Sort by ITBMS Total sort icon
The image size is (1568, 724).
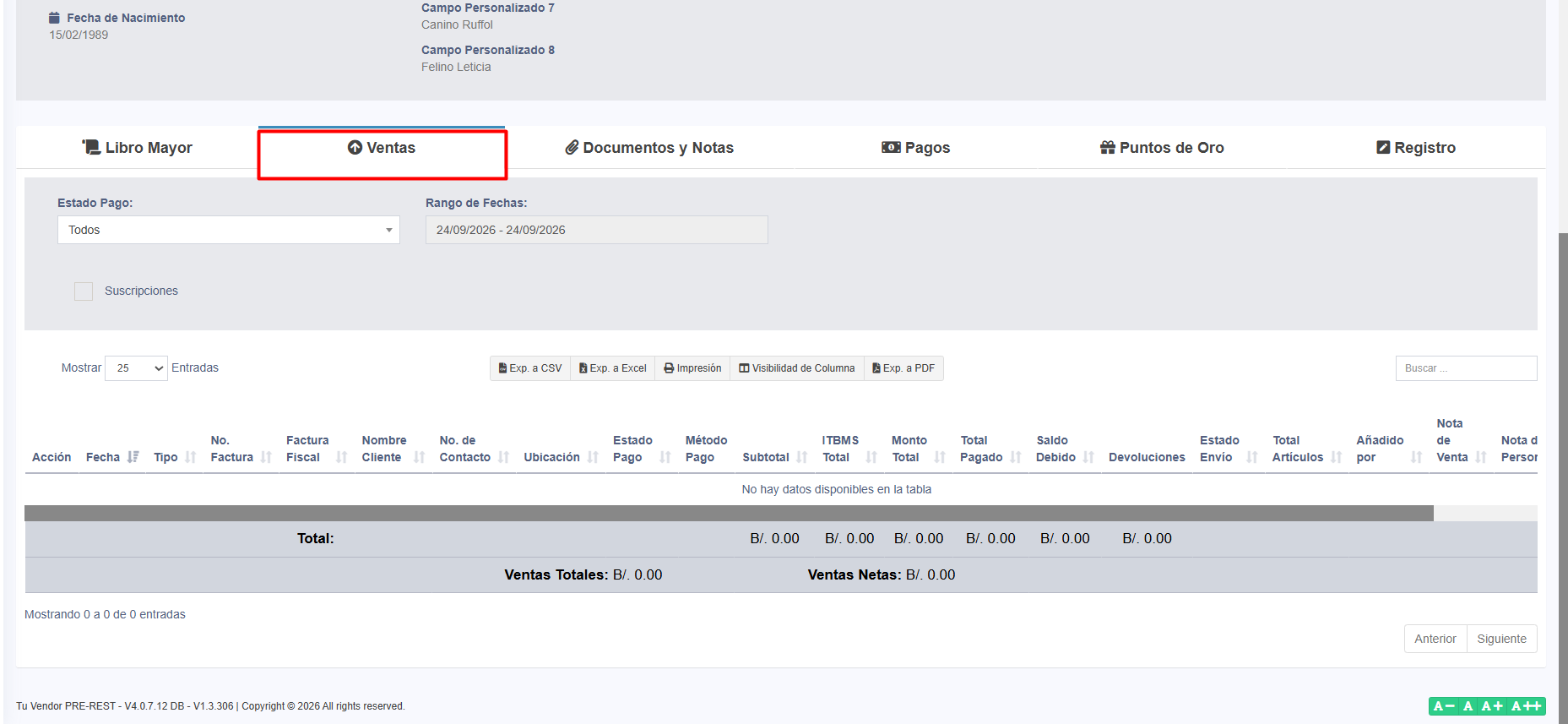(x=872, y=457)
